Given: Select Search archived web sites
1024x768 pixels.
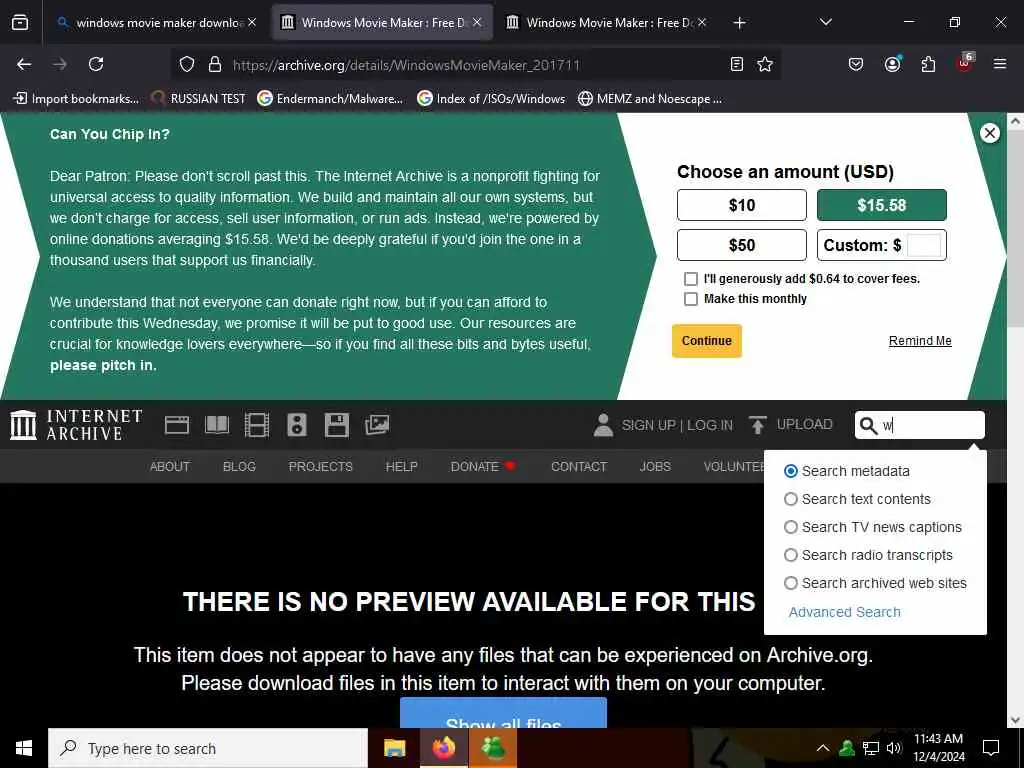Looking at the screenshot, I should coord(790,583).
